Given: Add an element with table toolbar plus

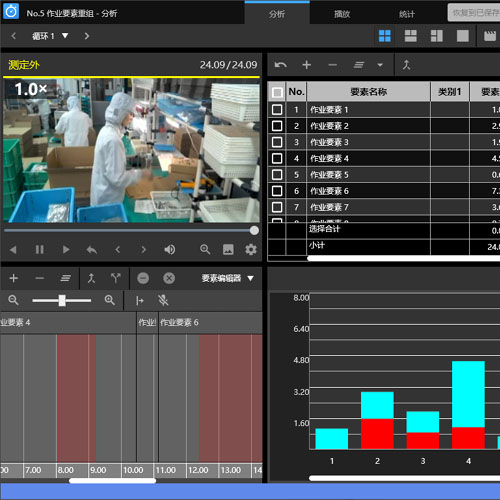Looking at the screenshot, I should 307,65.
